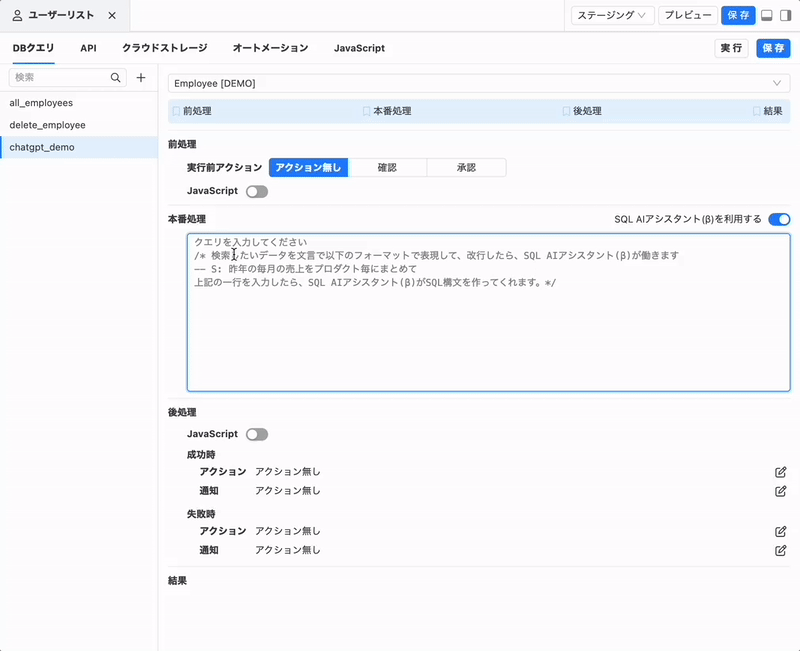Viewport: 800px width, 651px height.
Task: Enable JavaScript toggle in 後処理 section
Action: (x=257, y=434)
